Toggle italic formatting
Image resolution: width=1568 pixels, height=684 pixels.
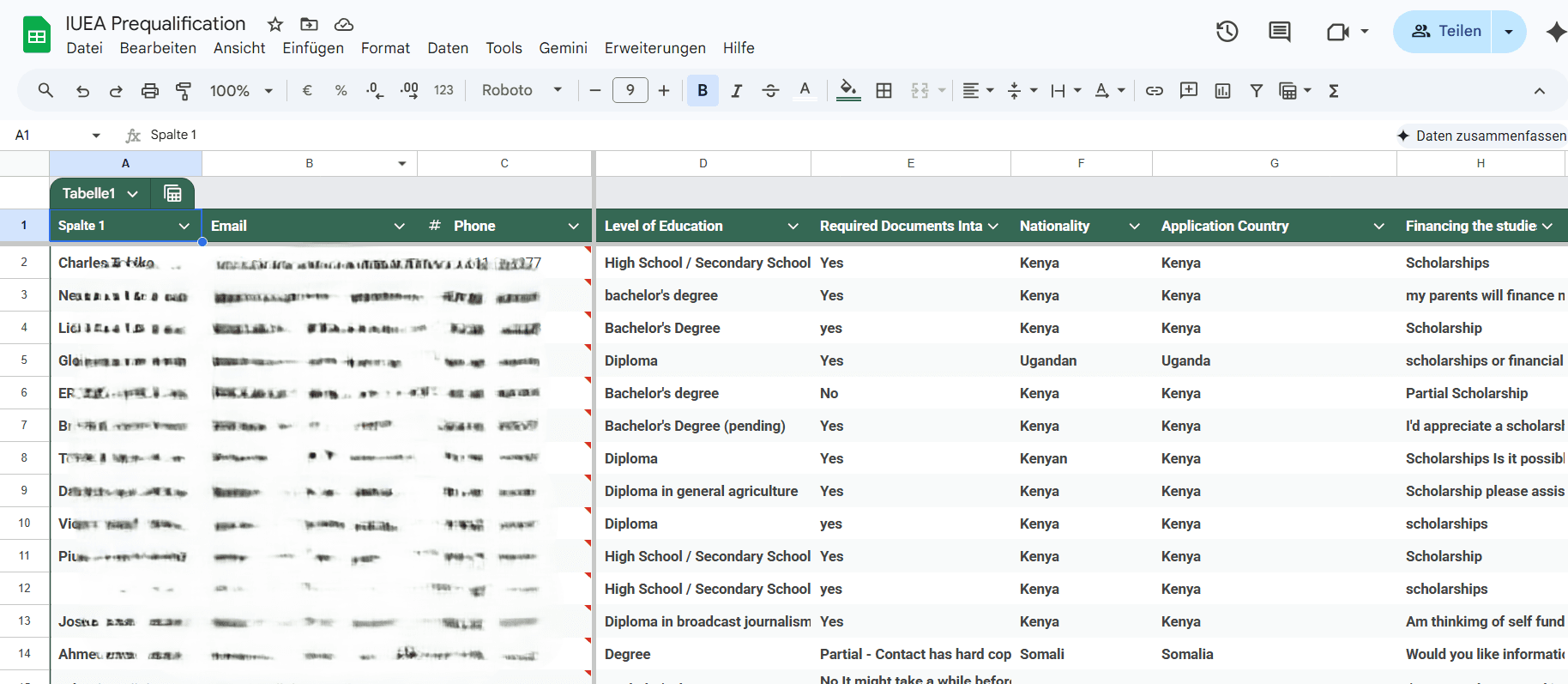click(x=736, y=90)
